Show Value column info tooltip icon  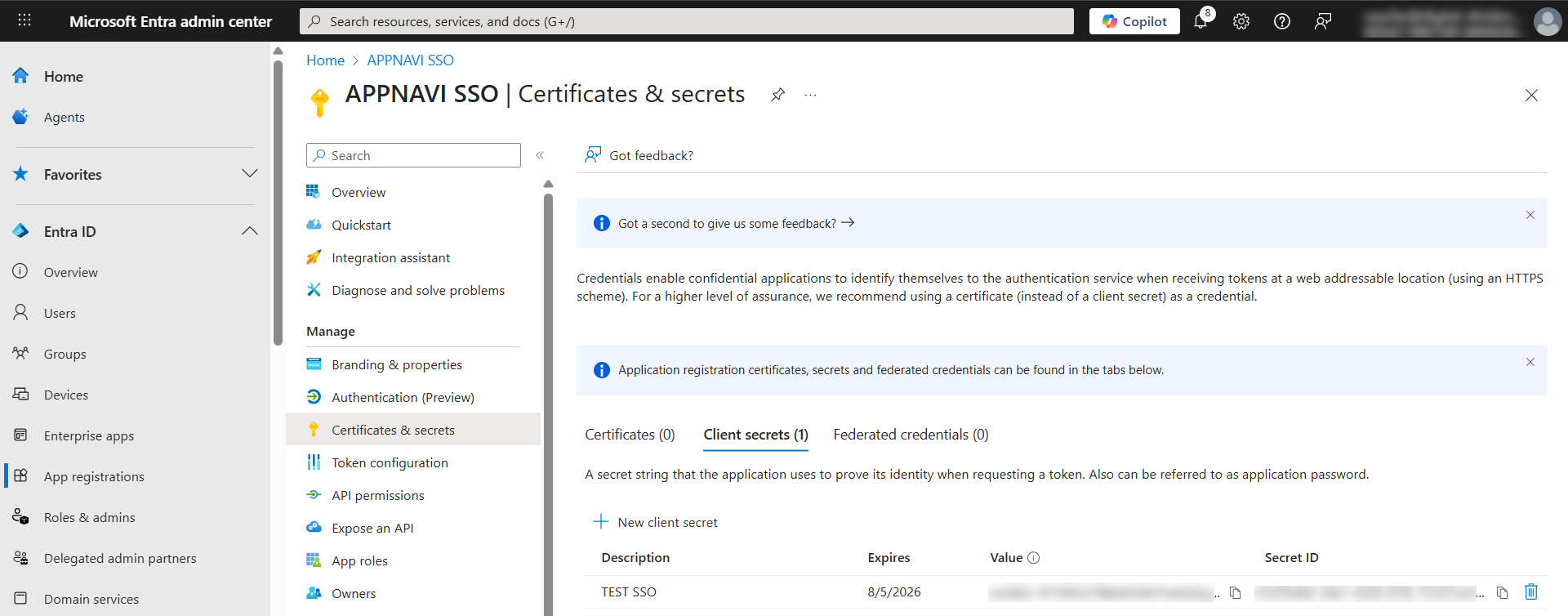[x=1033, y=558]
